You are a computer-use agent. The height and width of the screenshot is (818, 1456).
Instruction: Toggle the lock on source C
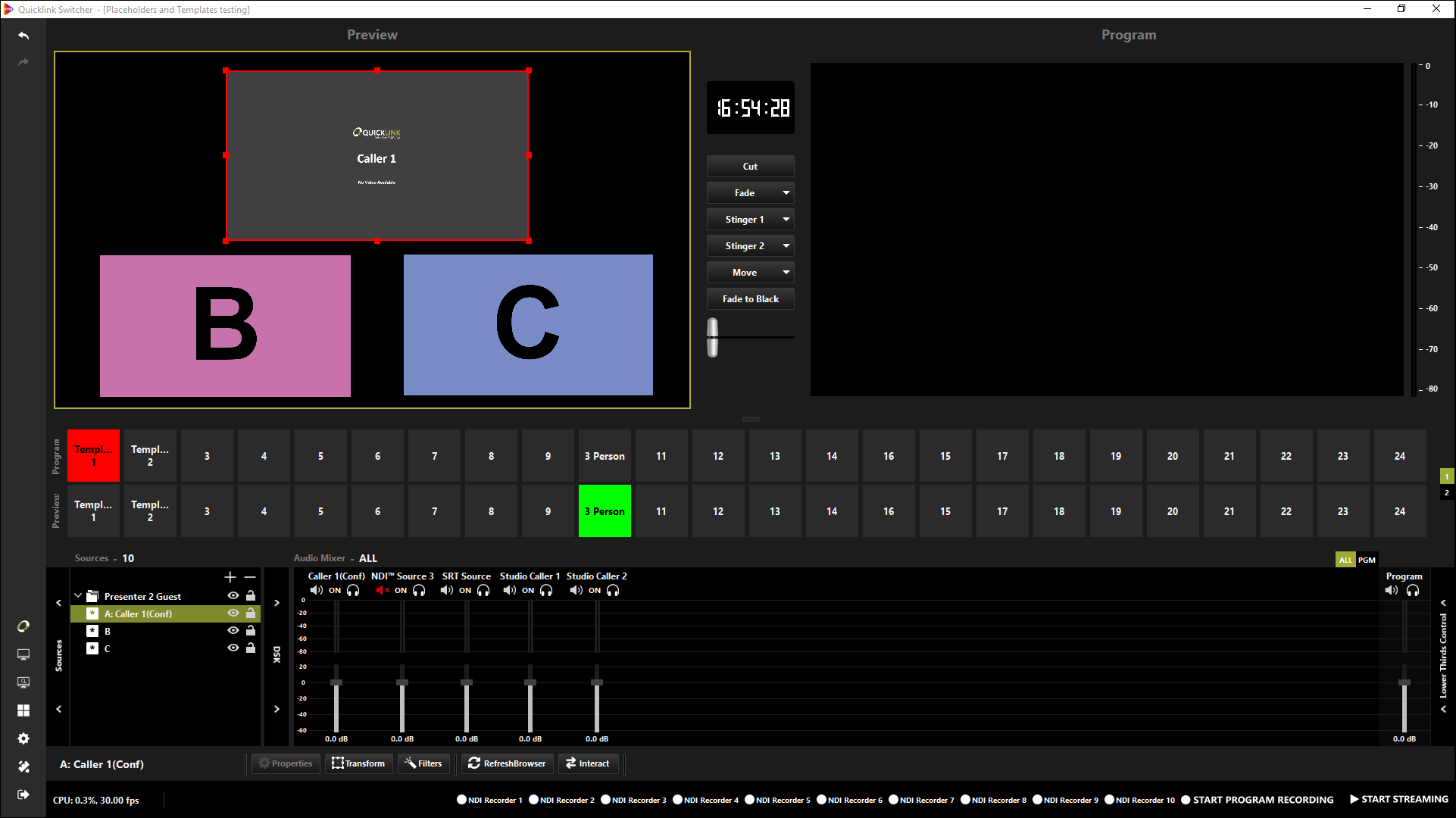coord(251,648)
